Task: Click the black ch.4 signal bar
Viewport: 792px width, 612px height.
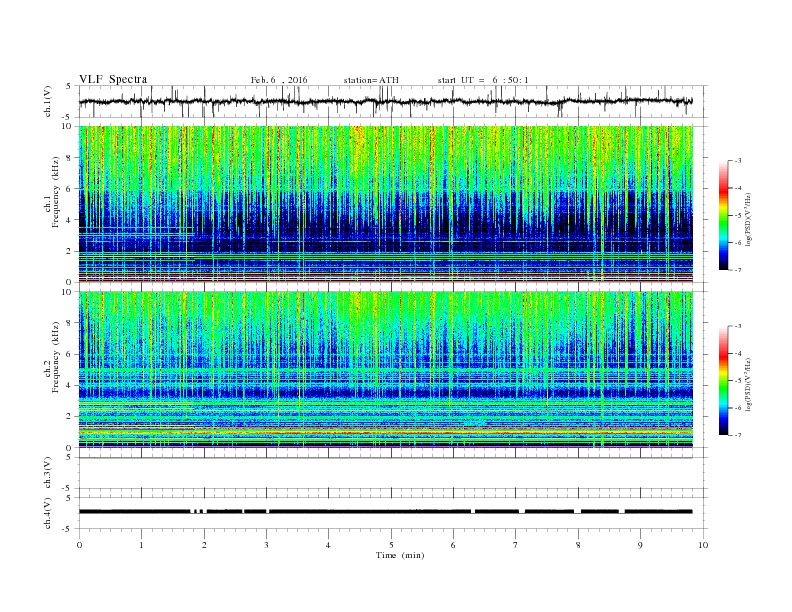Action: pyautogui.click(x=386, y=512)
